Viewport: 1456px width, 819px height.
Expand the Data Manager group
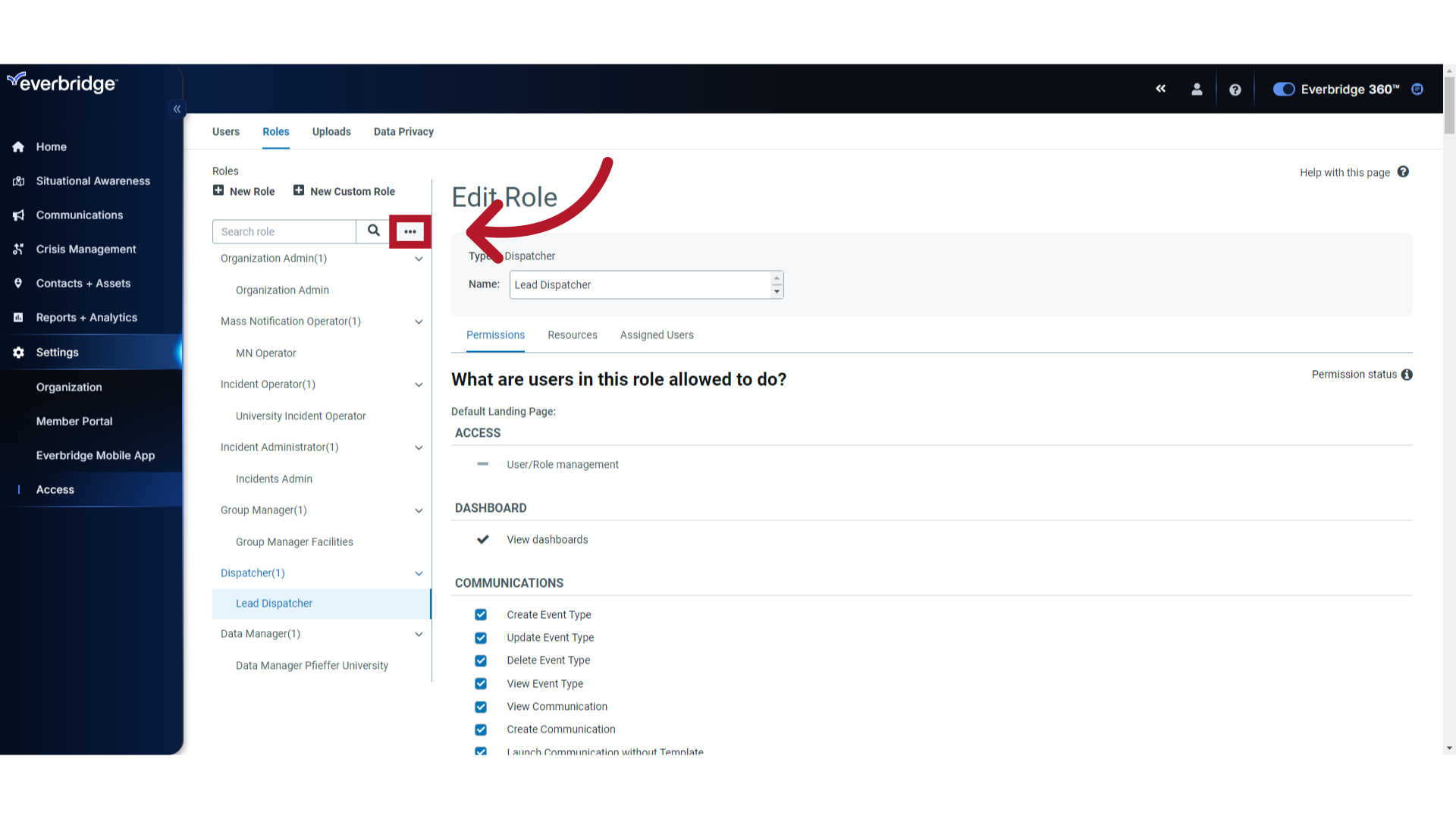coord(419,634)
